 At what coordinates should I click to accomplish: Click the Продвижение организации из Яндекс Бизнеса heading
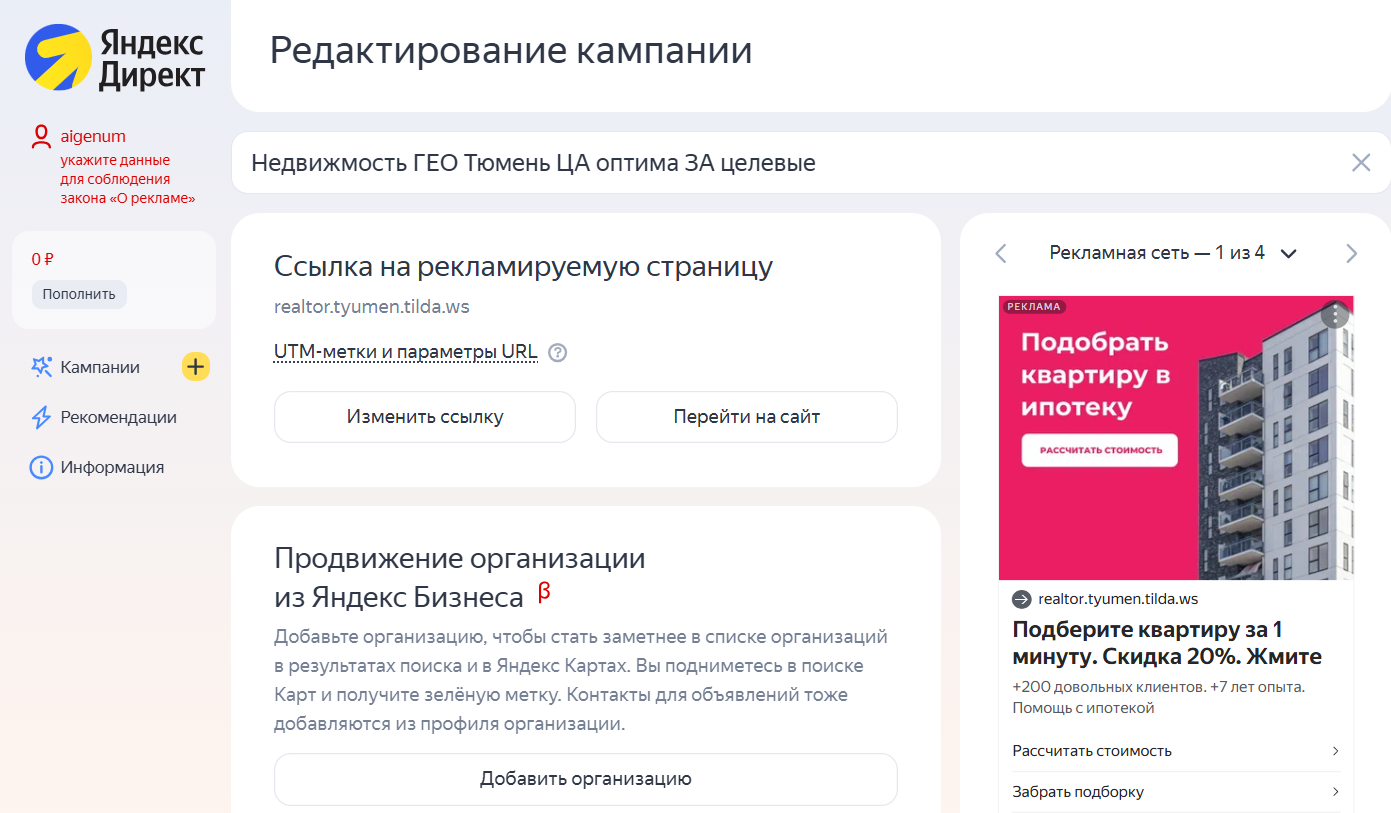pyautogui.click(x=460, y=577)
